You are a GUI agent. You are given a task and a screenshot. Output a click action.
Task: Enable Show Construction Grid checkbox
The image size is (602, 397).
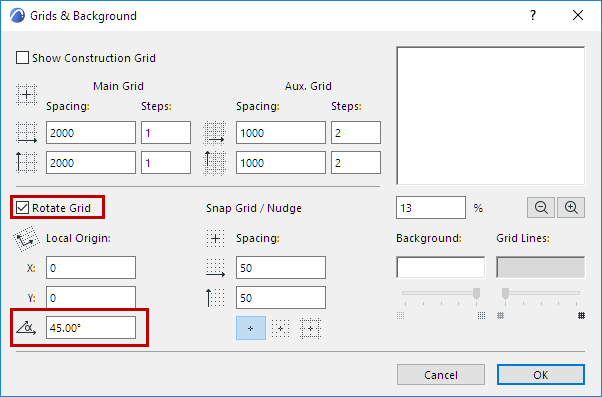[x=22, y=58]
